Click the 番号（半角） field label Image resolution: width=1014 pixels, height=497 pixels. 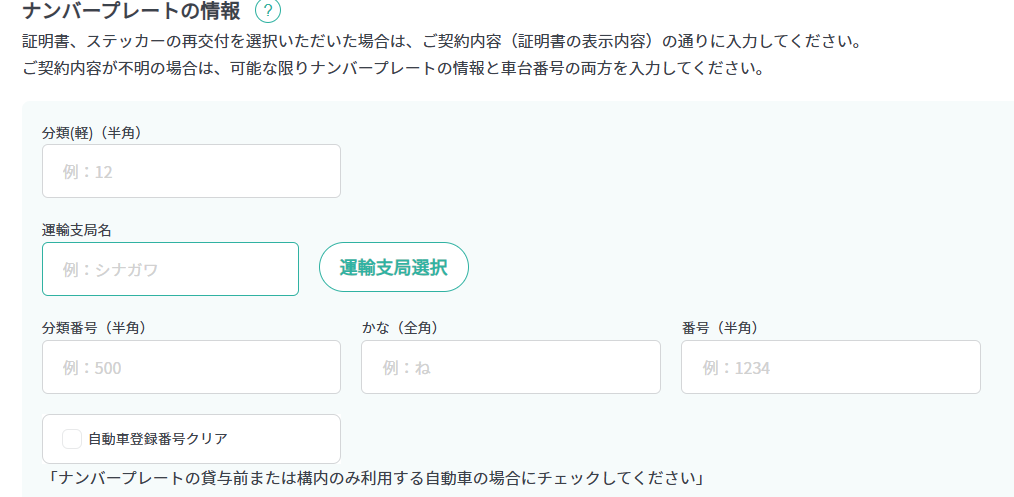coord(719,328)
